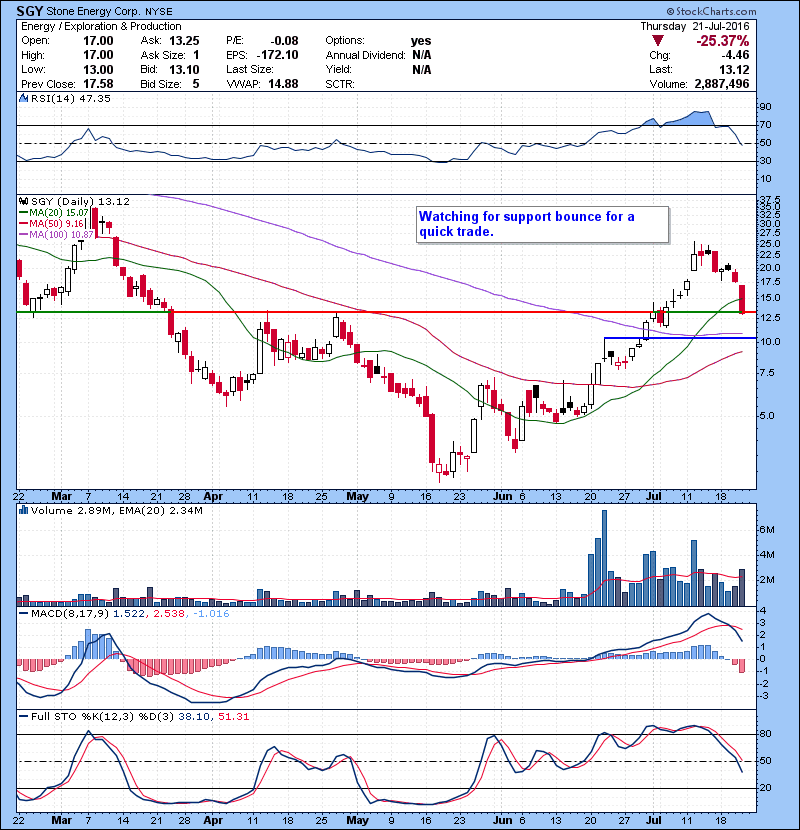Image resolution: width=800 pixels, height=830 pixels.
Task: Click the Annual Dividend N/A value
Action: [422, 55]
